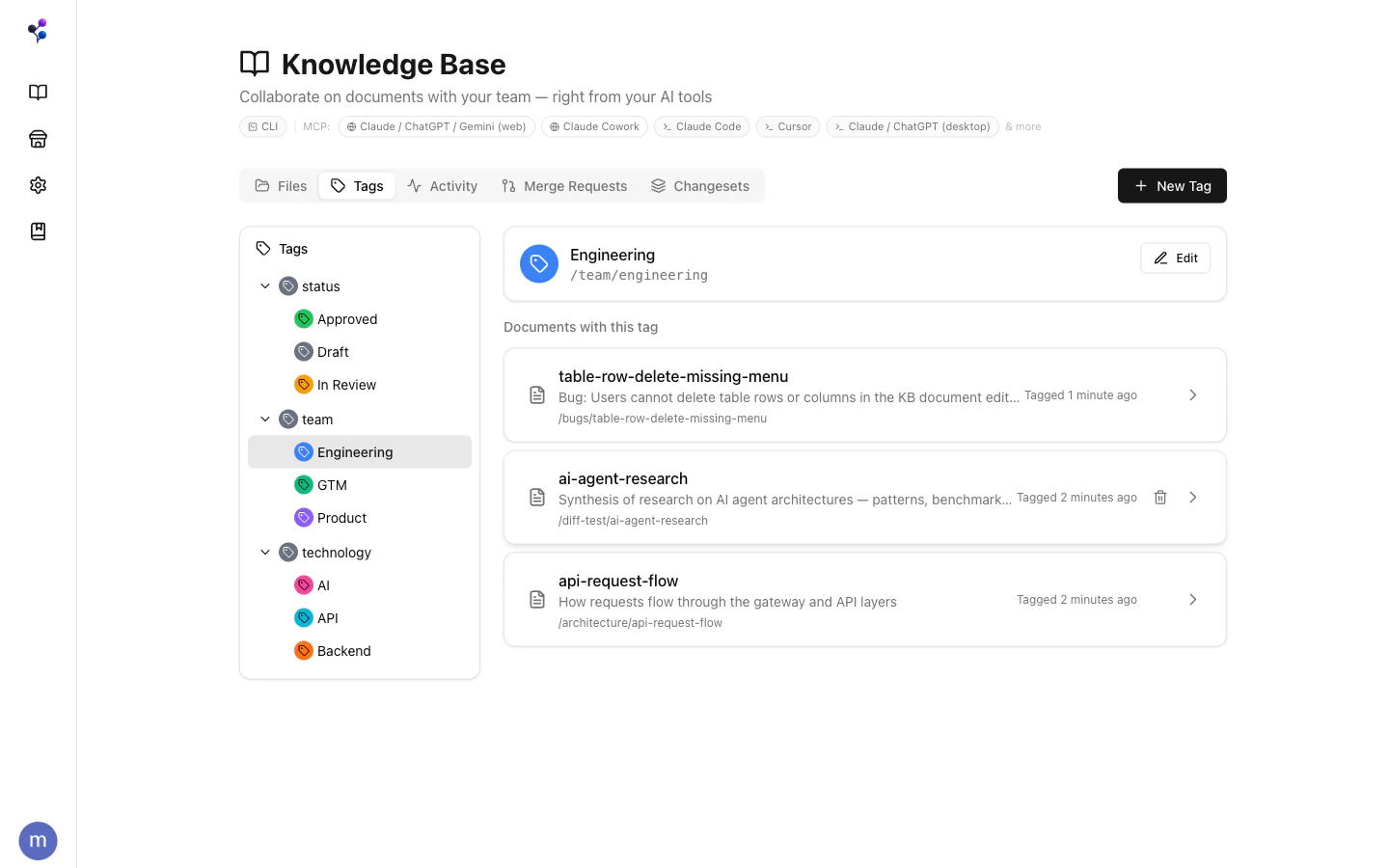Collapse the status tag group
Image resolution: width=1389 pixels, height=868 pixels.
265,286
